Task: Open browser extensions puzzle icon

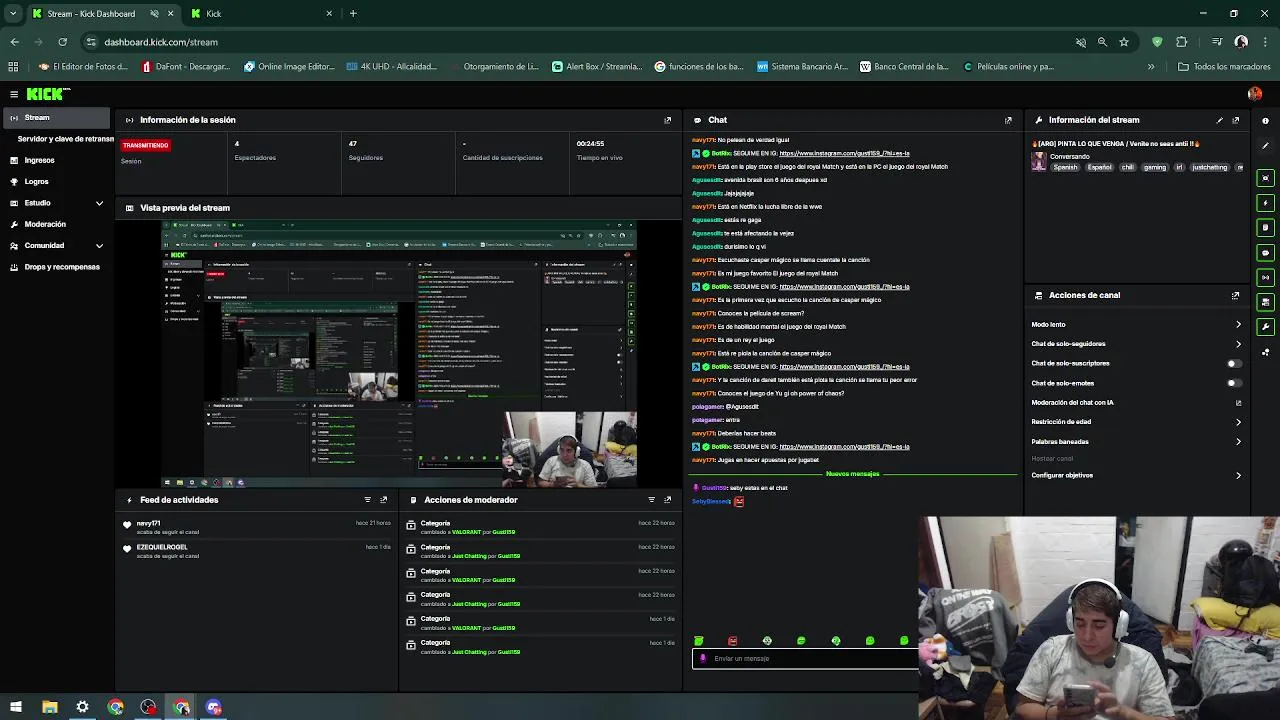Action: point(1182,42)
